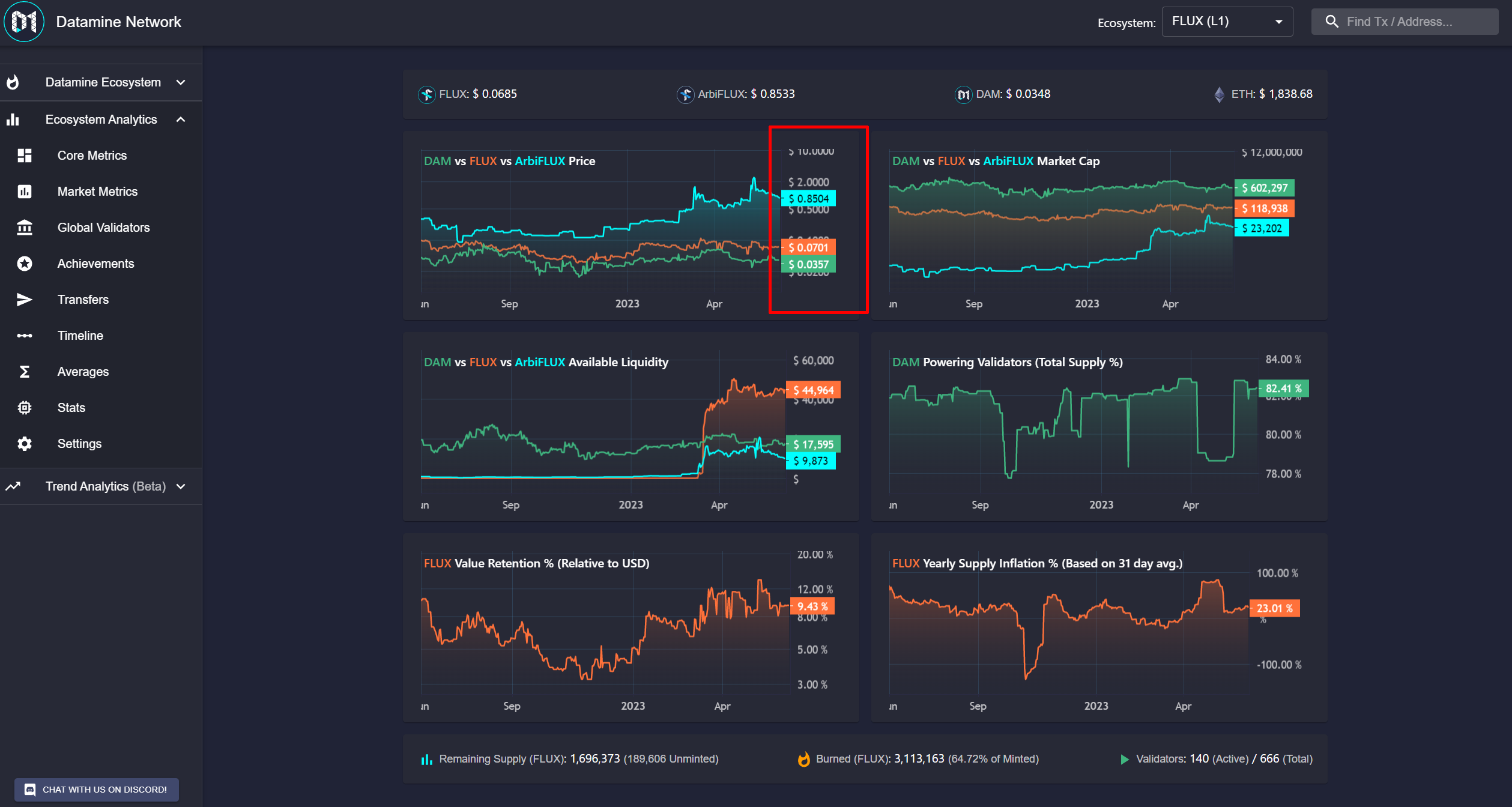1512x807 pixels.
Task: Click the flame icon beside Datamine Ecosystem
Action: 13,82
